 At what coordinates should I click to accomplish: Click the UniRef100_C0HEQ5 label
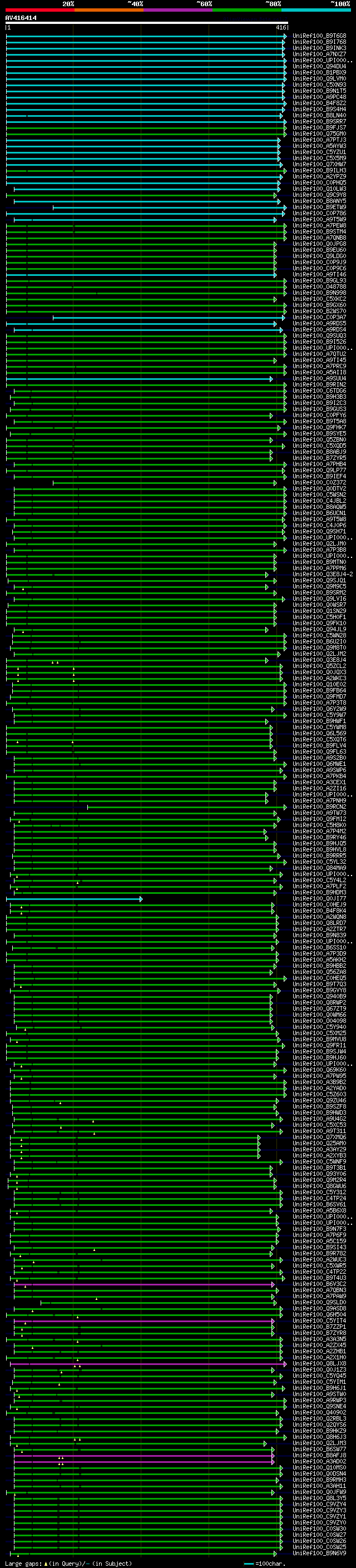pos(319,978)
